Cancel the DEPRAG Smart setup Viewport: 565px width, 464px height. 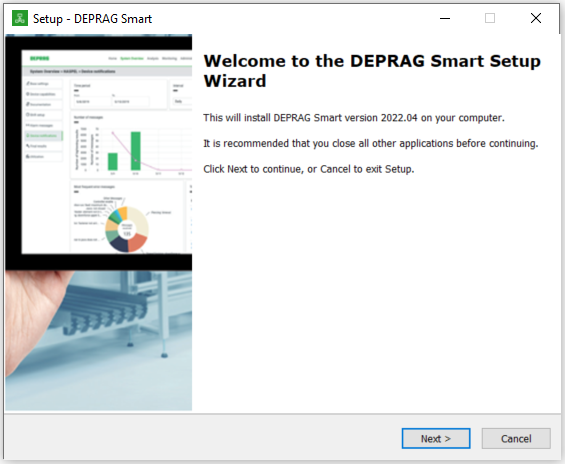pyautogui.click(x=516, y=438)
